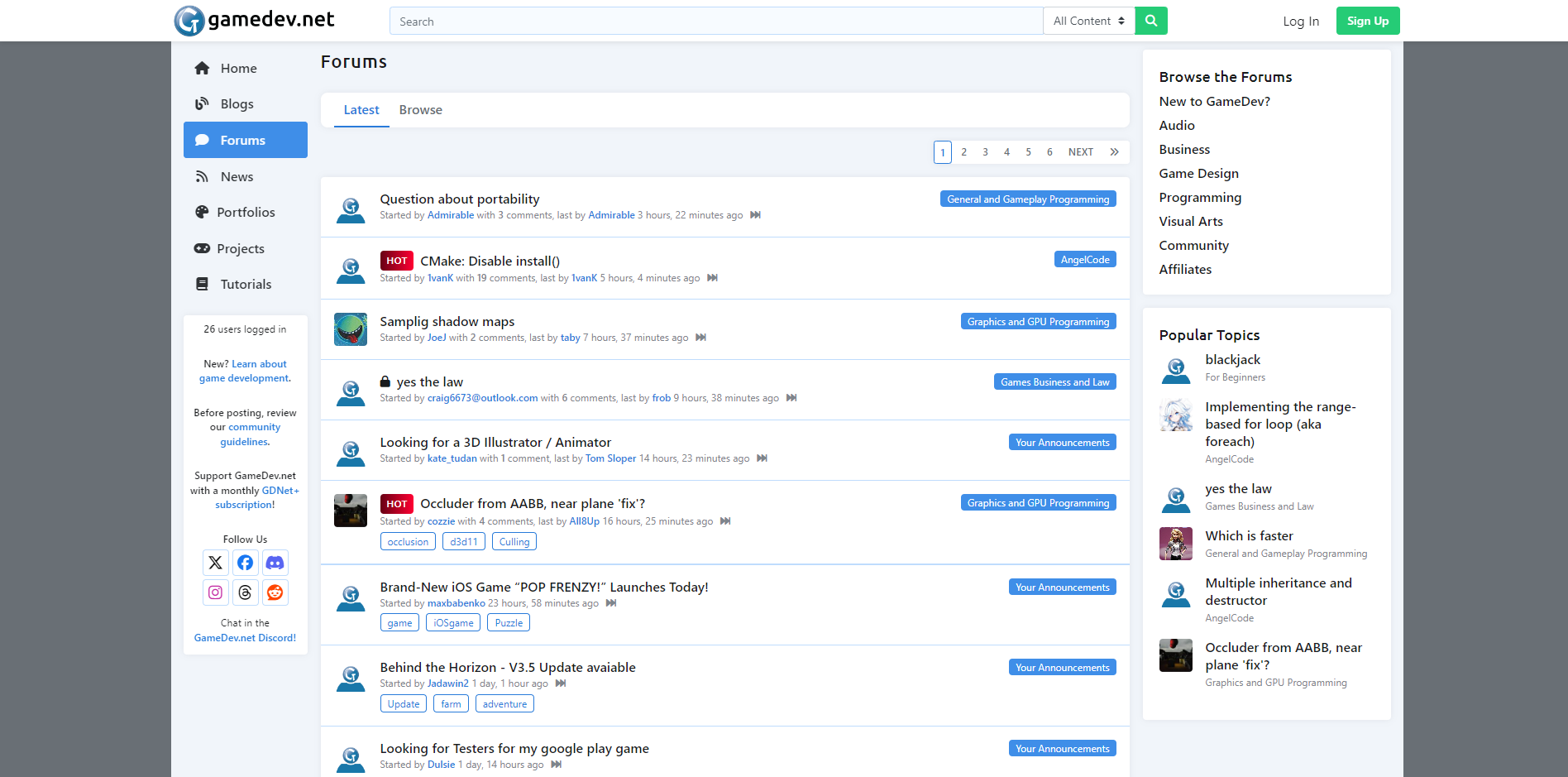Open the GameDev.net Discord! link
The image size is (1568, 777).
[x=245, y=638]
